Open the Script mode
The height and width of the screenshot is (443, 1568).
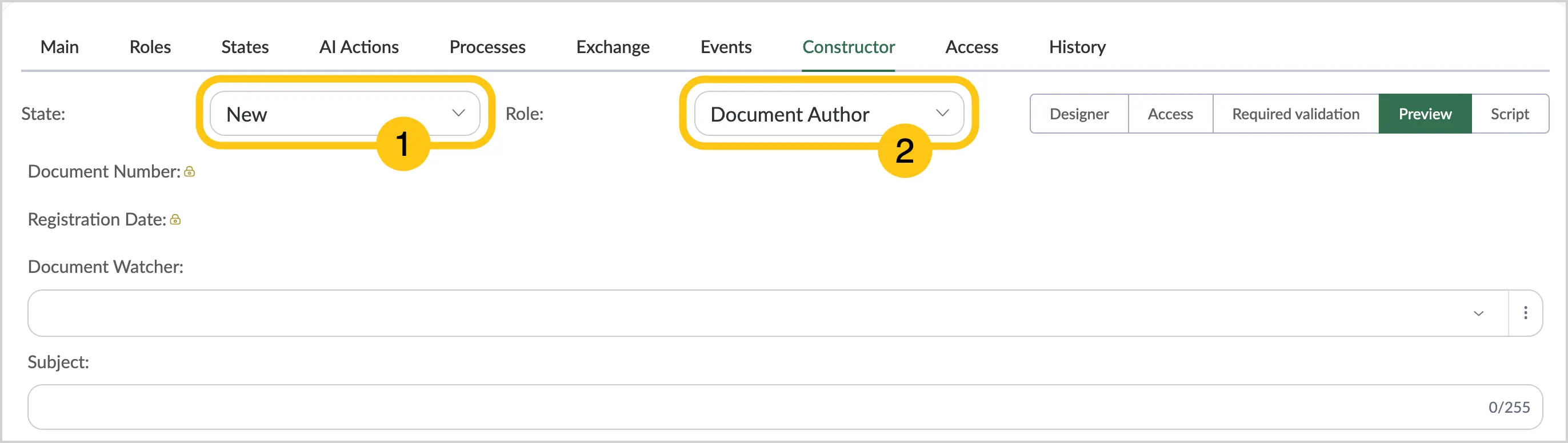[x=1510, y=114]
